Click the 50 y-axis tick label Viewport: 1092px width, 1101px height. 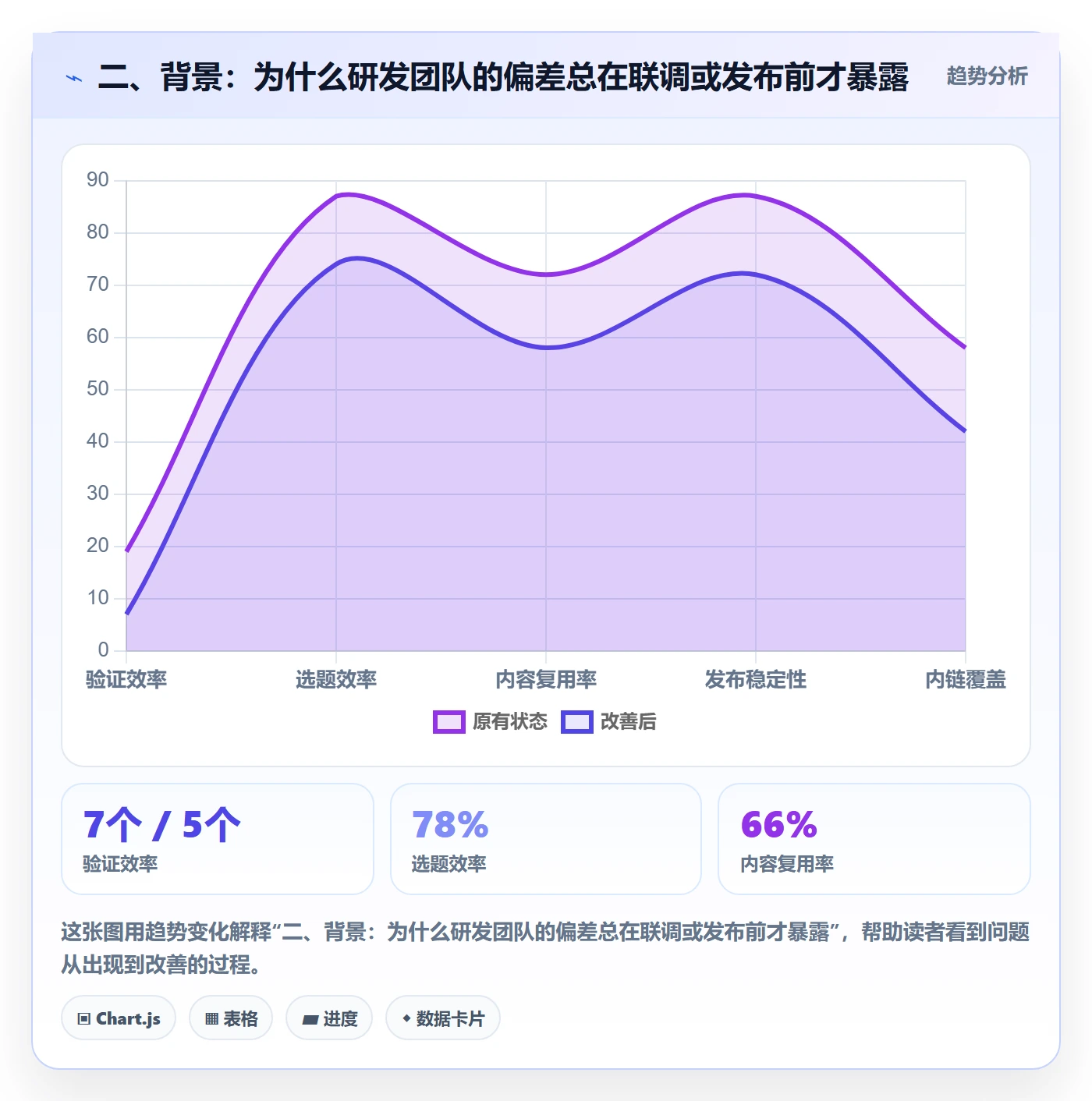point(97,389)
